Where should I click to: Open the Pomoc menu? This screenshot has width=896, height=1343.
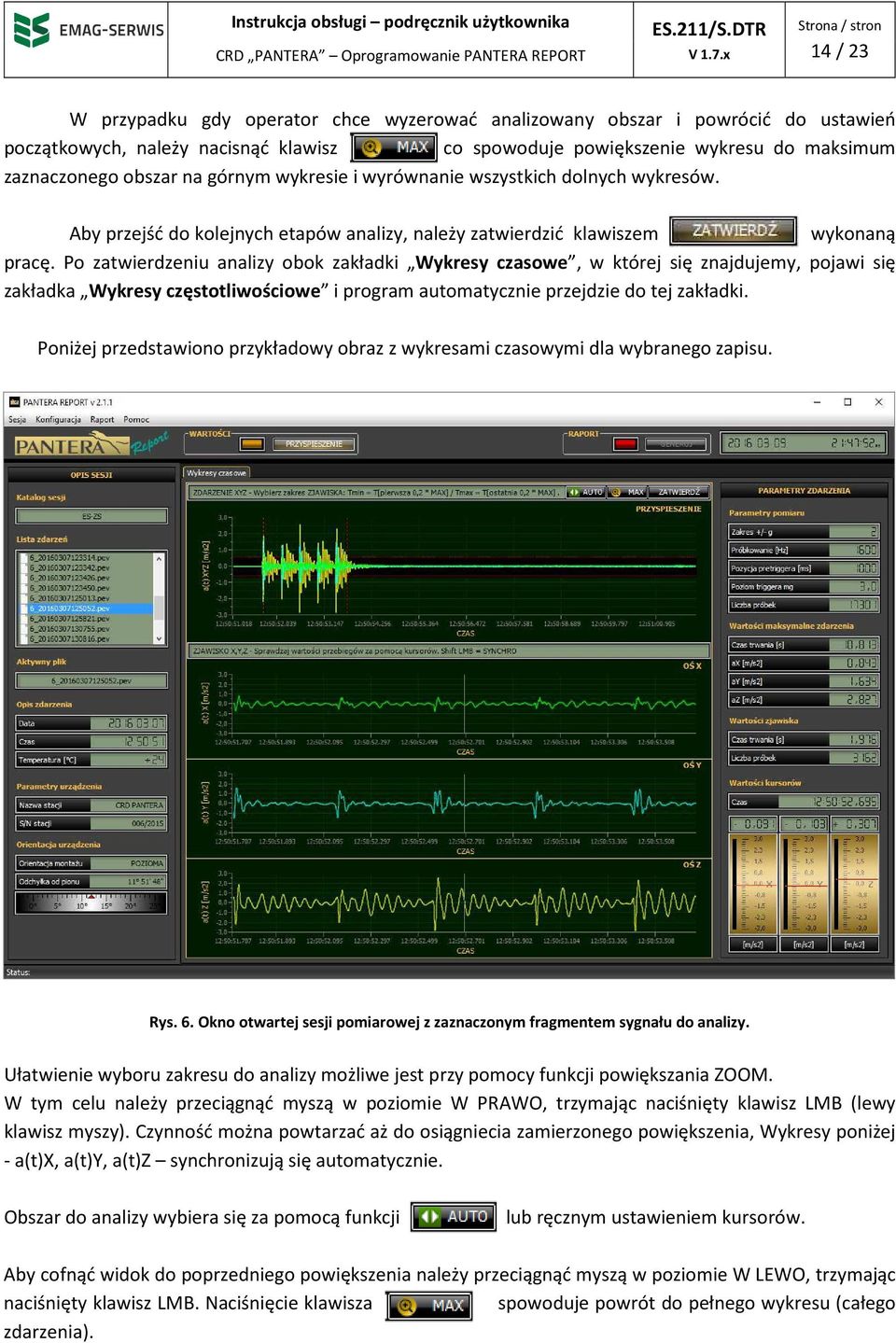tap(136, 420)
